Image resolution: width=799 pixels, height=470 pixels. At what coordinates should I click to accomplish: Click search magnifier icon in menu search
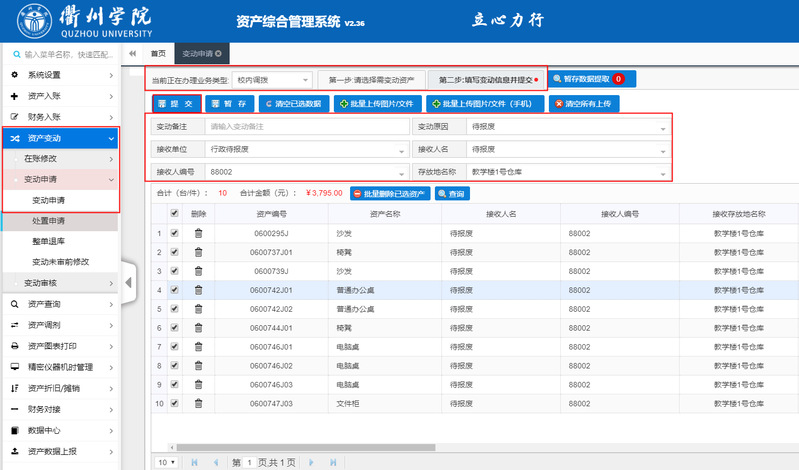point(17,54)
